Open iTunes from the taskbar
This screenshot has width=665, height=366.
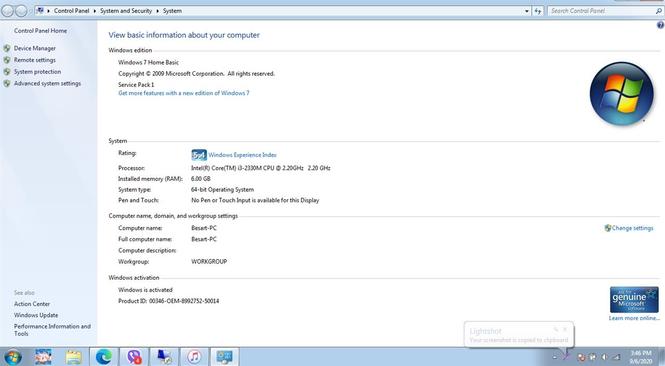coord(194,357)
